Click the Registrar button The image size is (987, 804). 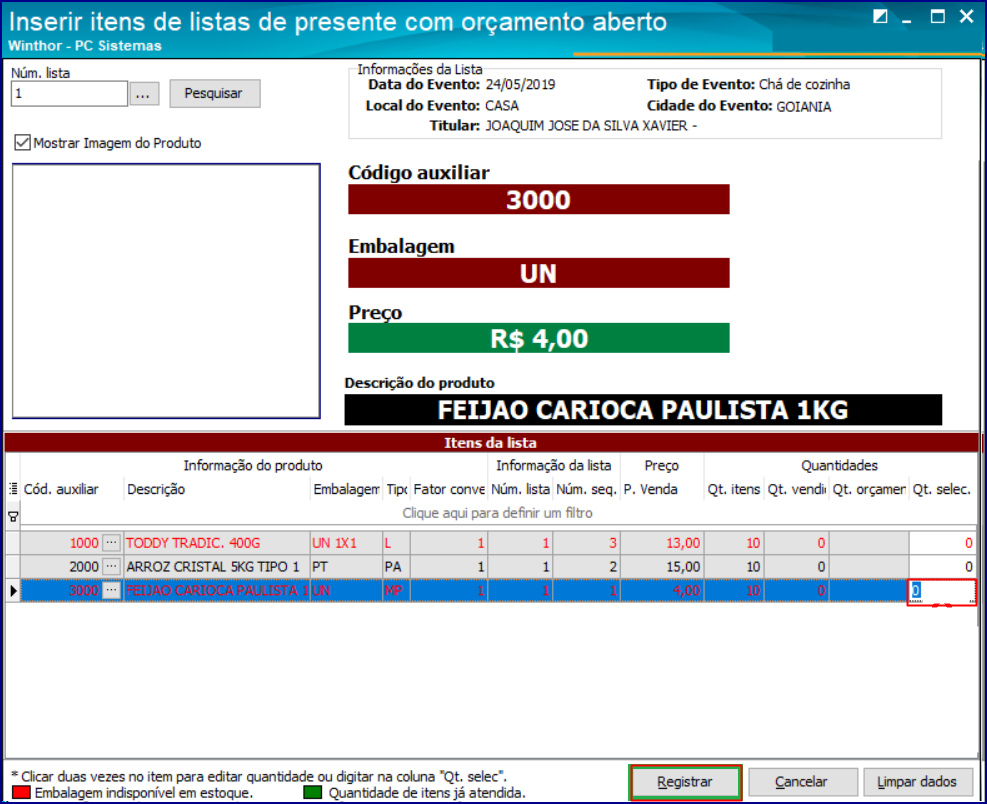click(685, 782)
